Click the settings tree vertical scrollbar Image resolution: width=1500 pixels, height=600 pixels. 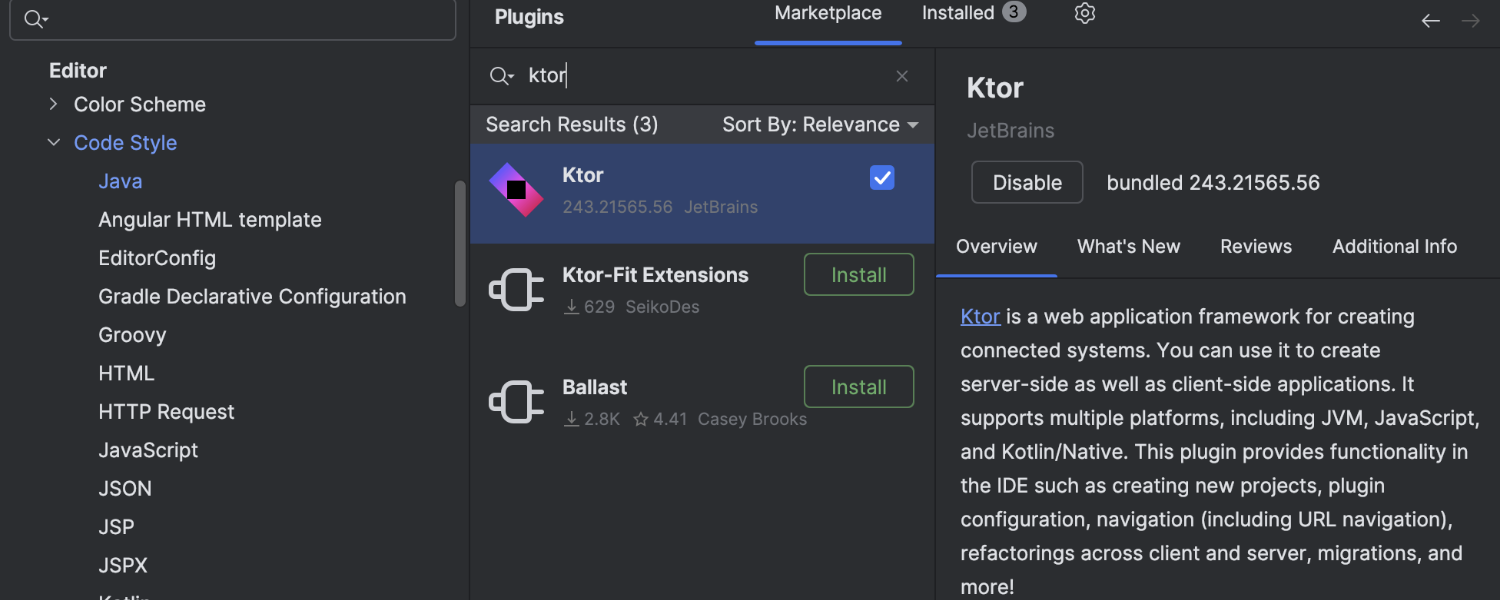click(x=460, y=243)
